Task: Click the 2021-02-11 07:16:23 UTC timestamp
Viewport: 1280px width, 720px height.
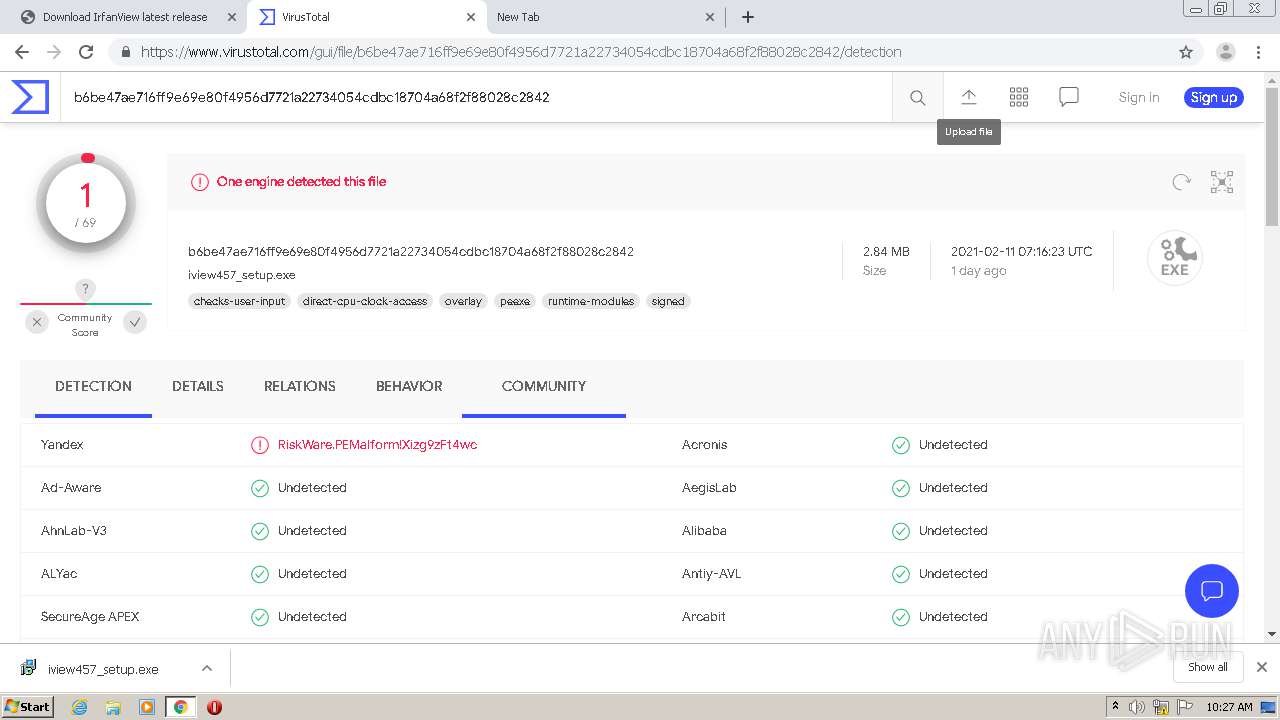Action: (1021, 251)
